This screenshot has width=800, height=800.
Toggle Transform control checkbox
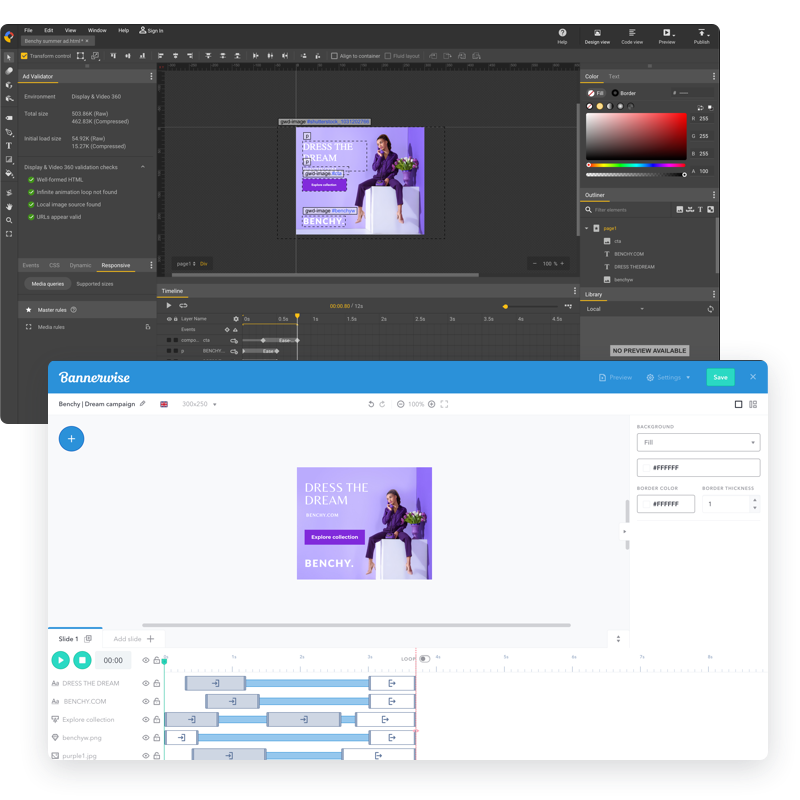[x=24, y=56]
